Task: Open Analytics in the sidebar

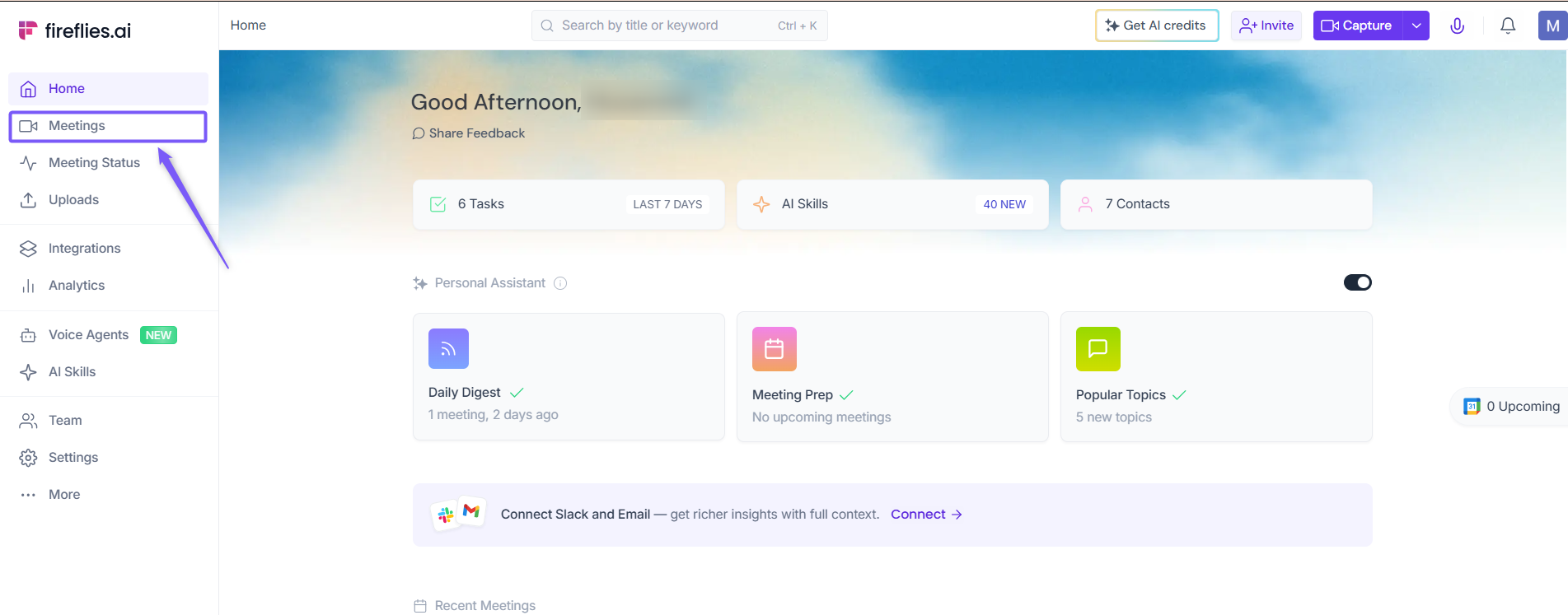Action: (108, 286)
